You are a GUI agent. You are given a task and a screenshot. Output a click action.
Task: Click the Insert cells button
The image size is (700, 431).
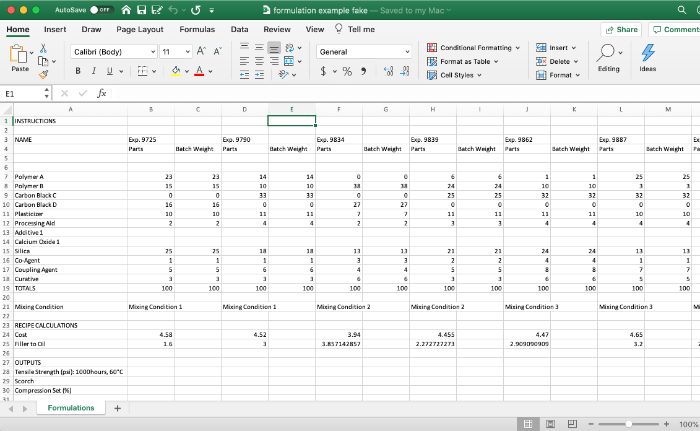tap(556, 47)
